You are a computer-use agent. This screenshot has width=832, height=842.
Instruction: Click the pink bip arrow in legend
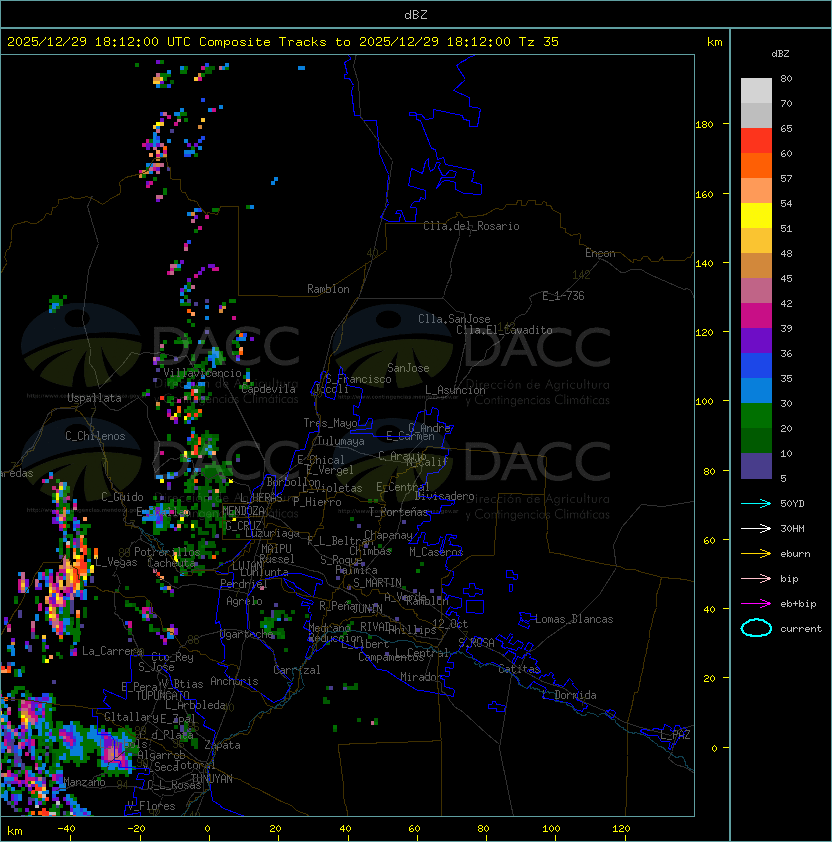click(756, 578)
